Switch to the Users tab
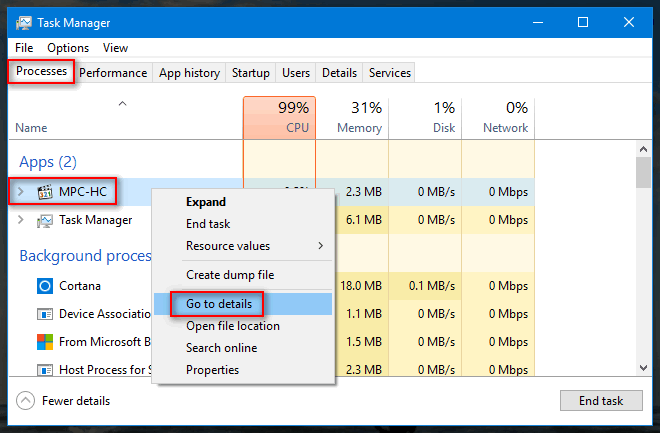The image size is (660, 433). tap(296, 73)
